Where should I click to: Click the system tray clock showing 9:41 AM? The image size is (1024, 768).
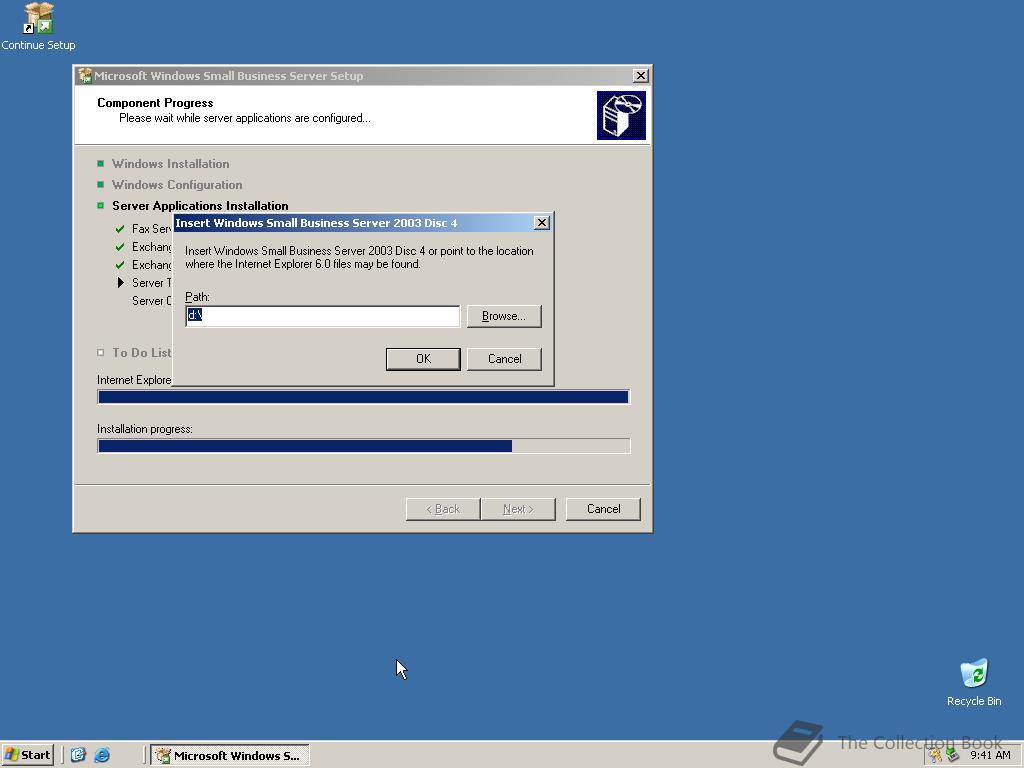pyautogui.click(x=990, y=756)
